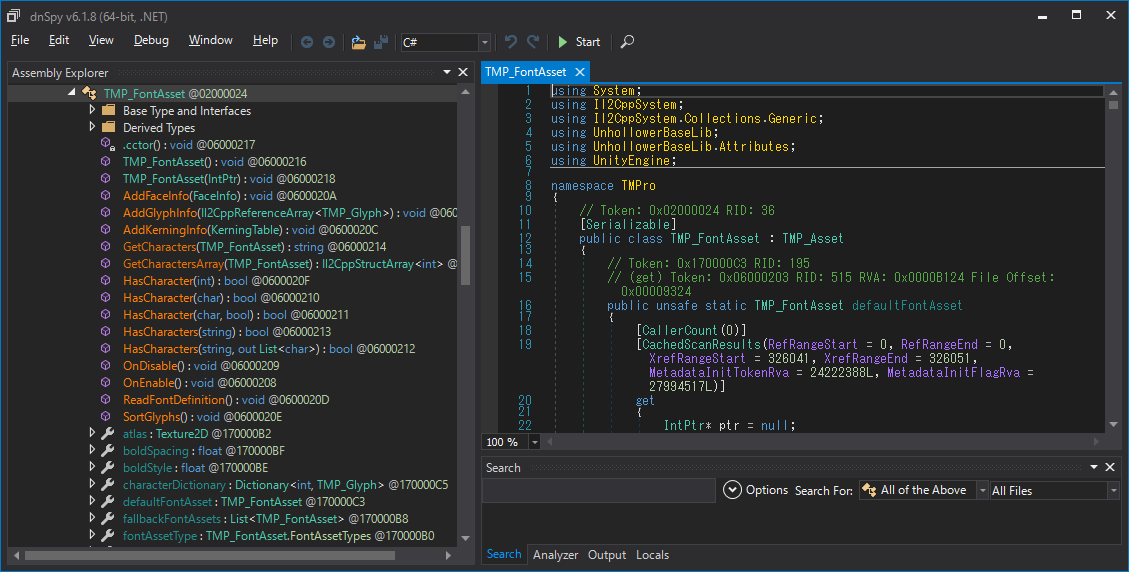Click the Save All disk icon
The width and height of the screenshot is (1129, 572).
tap(381, 43)
